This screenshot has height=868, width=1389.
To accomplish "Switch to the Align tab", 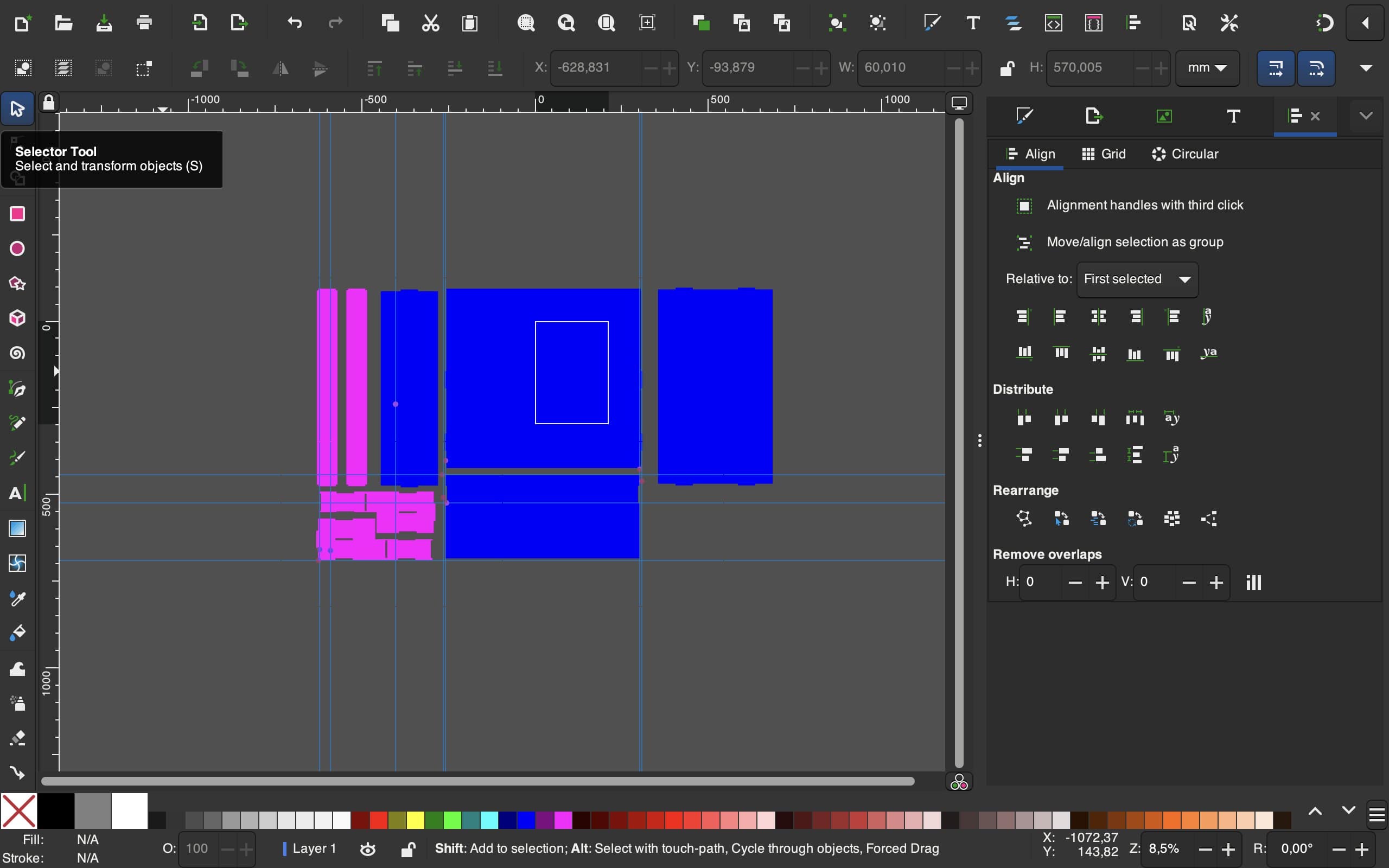I will 1031,154.
